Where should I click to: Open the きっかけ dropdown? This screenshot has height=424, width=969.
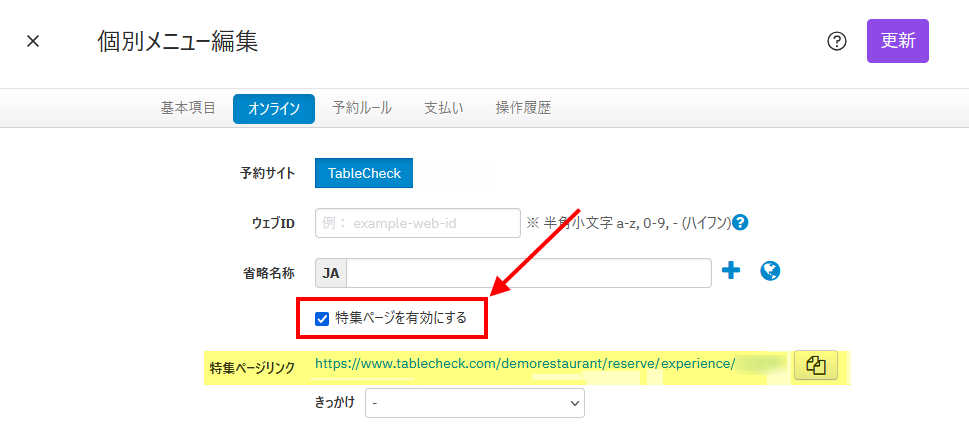point(475,403)
